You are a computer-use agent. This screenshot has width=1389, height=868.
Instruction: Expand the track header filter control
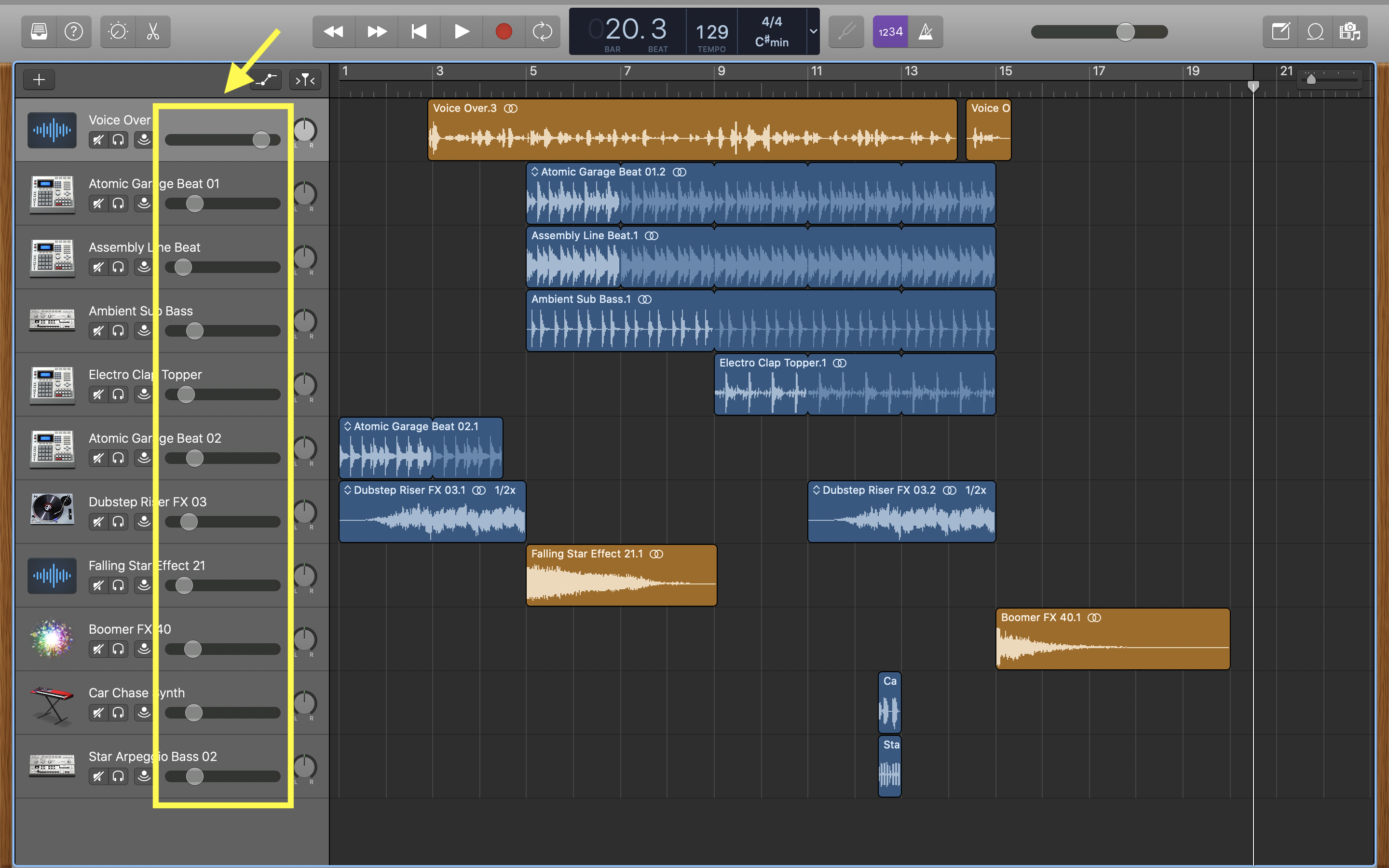(305, 79)
